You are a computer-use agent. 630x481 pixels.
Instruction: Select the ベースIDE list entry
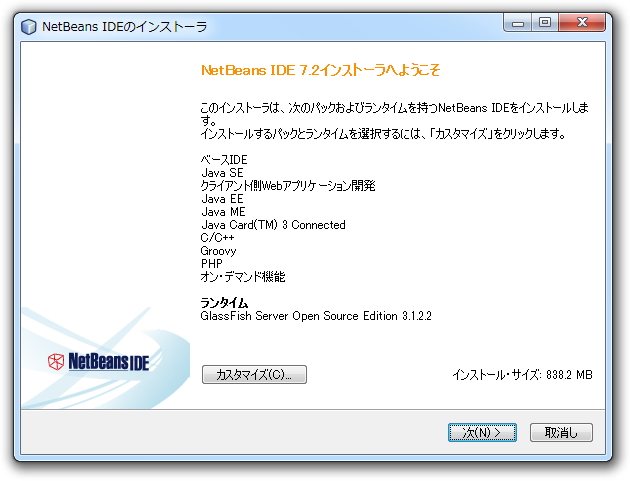[x=224, y=160]
